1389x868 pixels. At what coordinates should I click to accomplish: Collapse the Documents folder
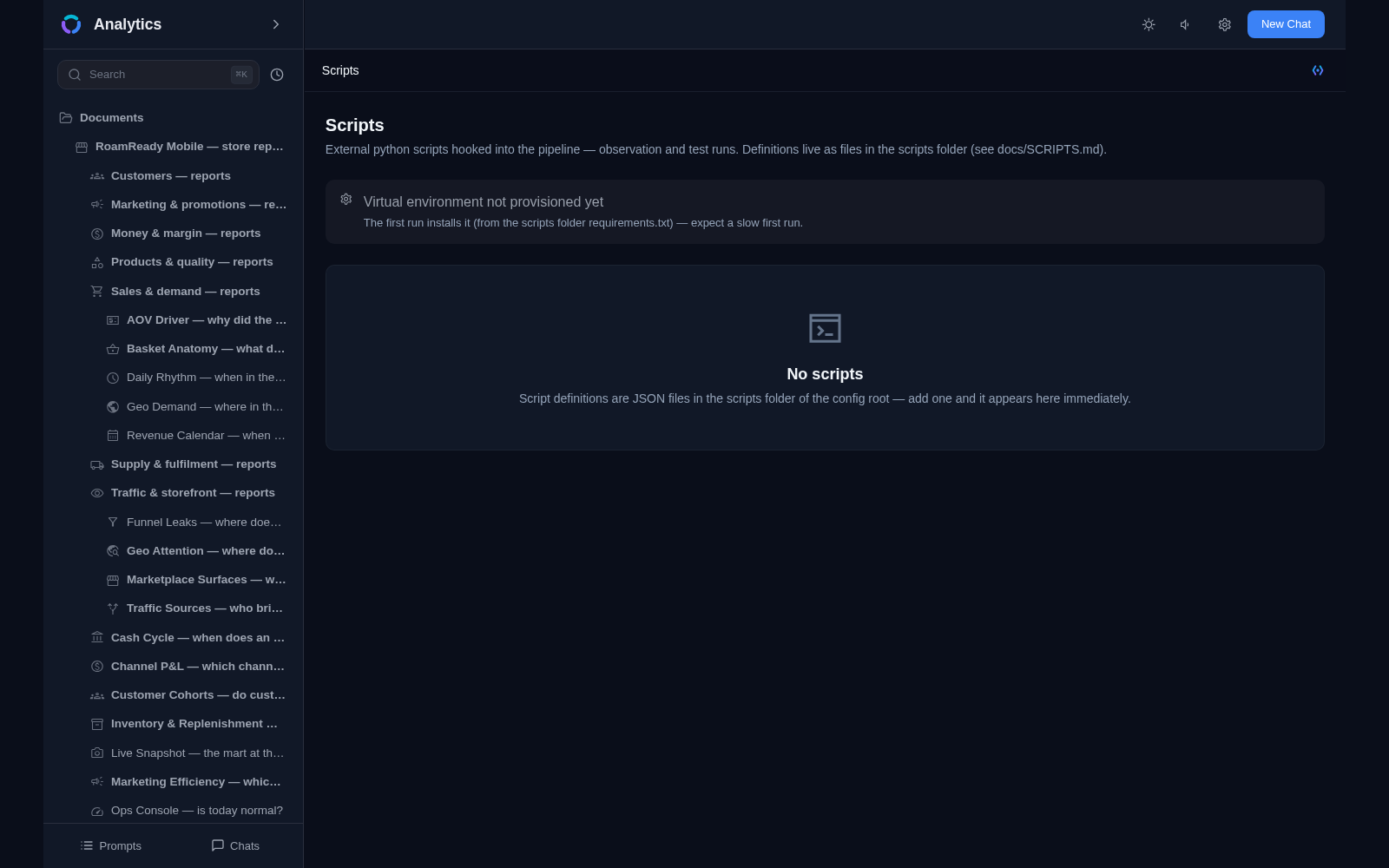174,118
